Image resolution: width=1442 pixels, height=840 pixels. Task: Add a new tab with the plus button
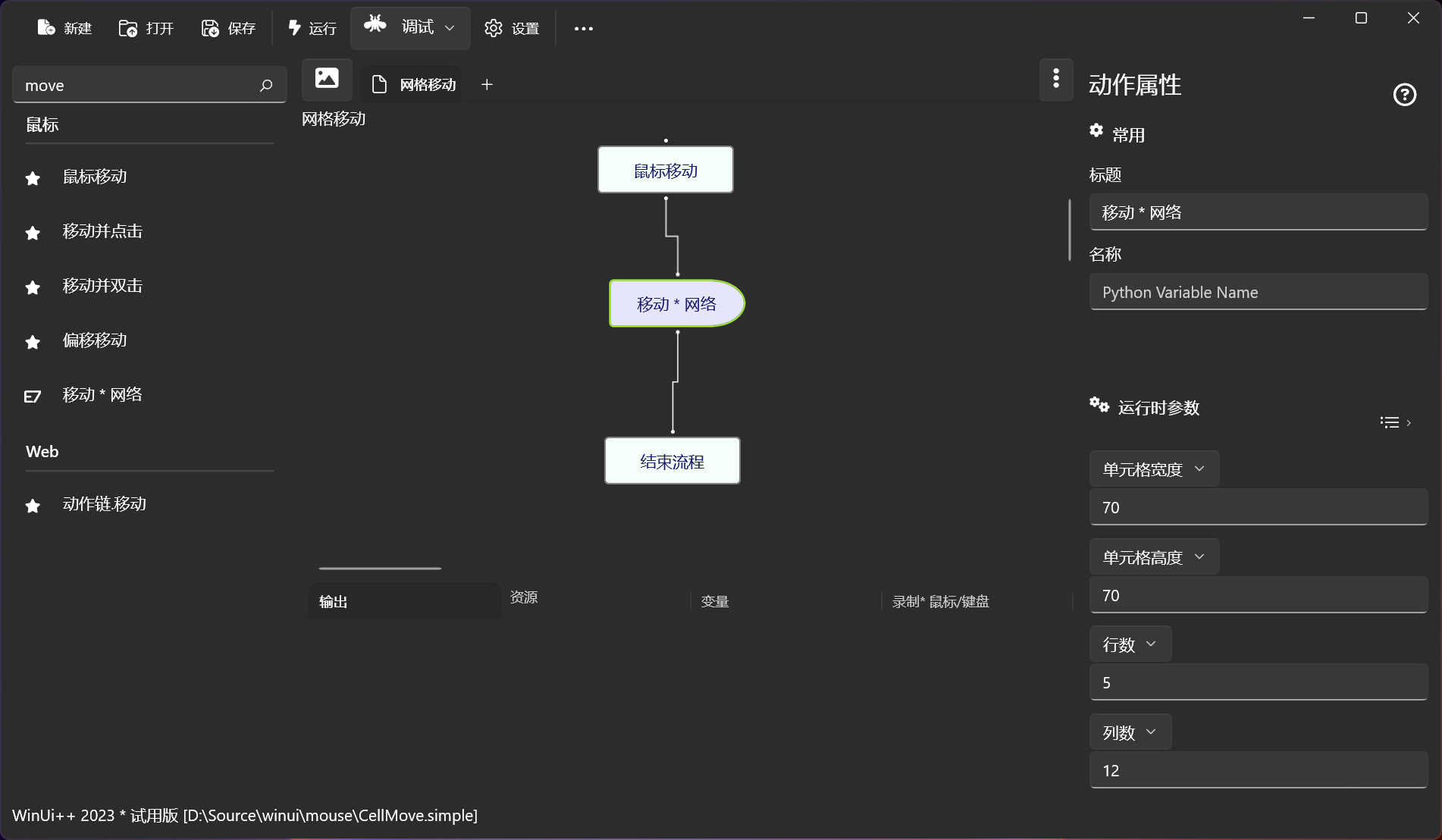pyautogui.click(x=487, y=84)
